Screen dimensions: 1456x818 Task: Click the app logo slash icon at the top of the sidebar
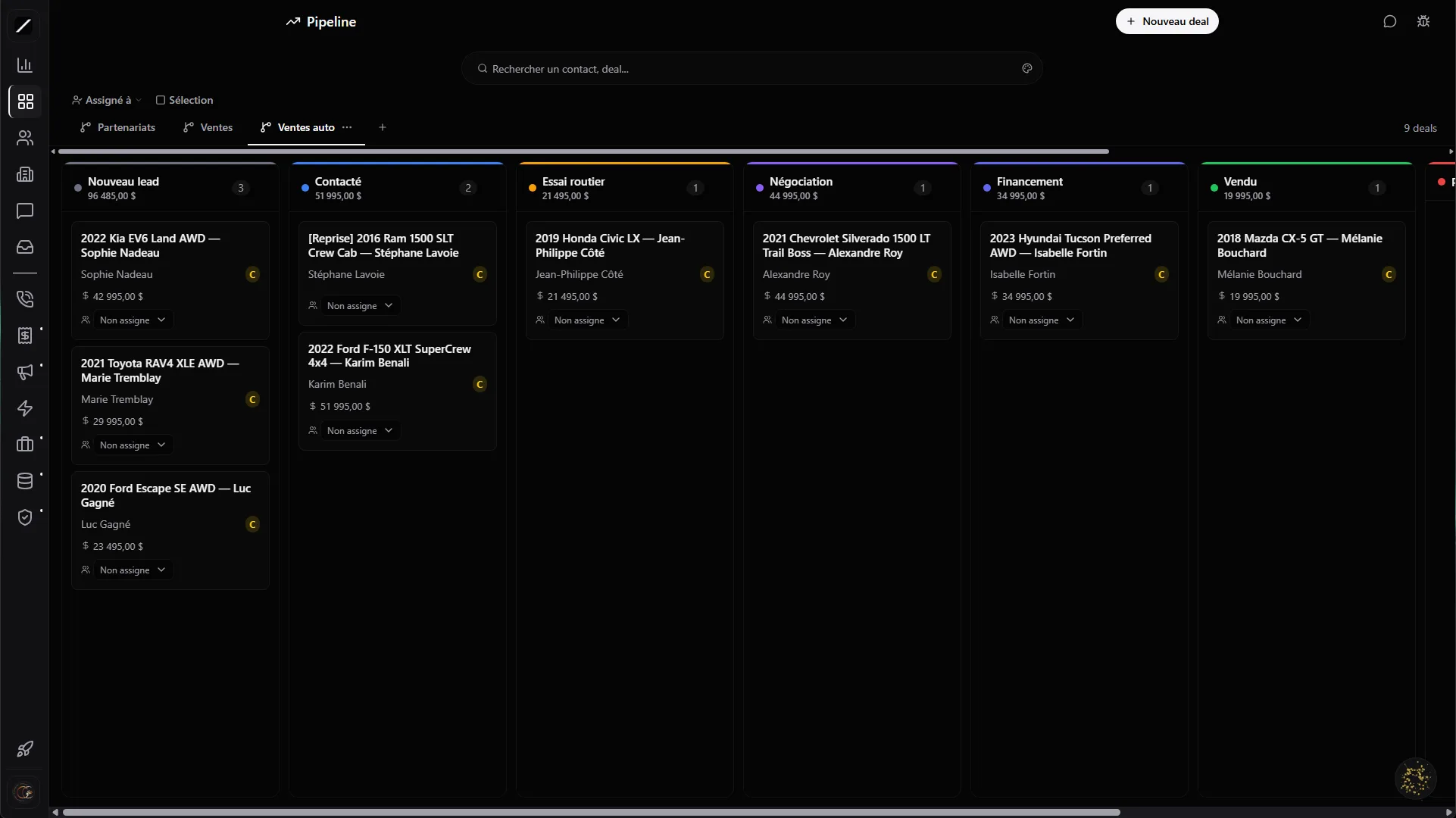[24, 26]
